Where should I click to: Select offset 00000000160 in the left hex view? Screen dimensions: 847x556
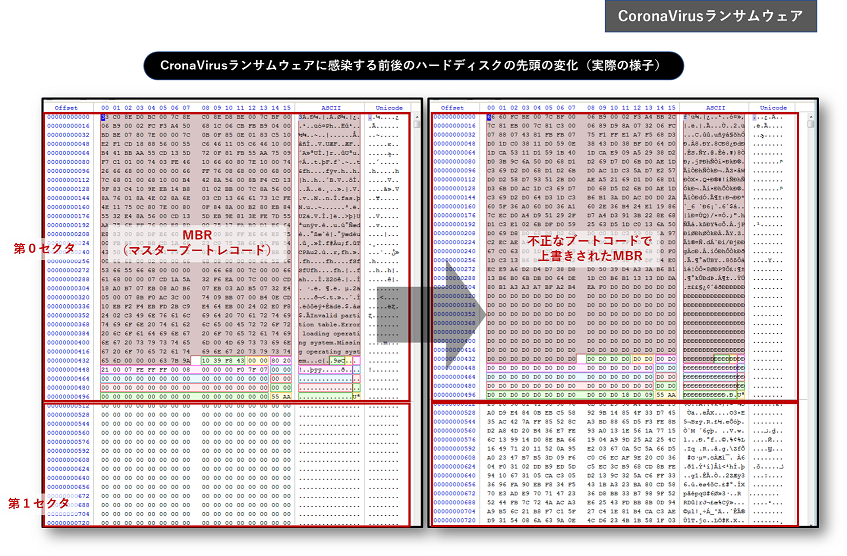[68, 207]
